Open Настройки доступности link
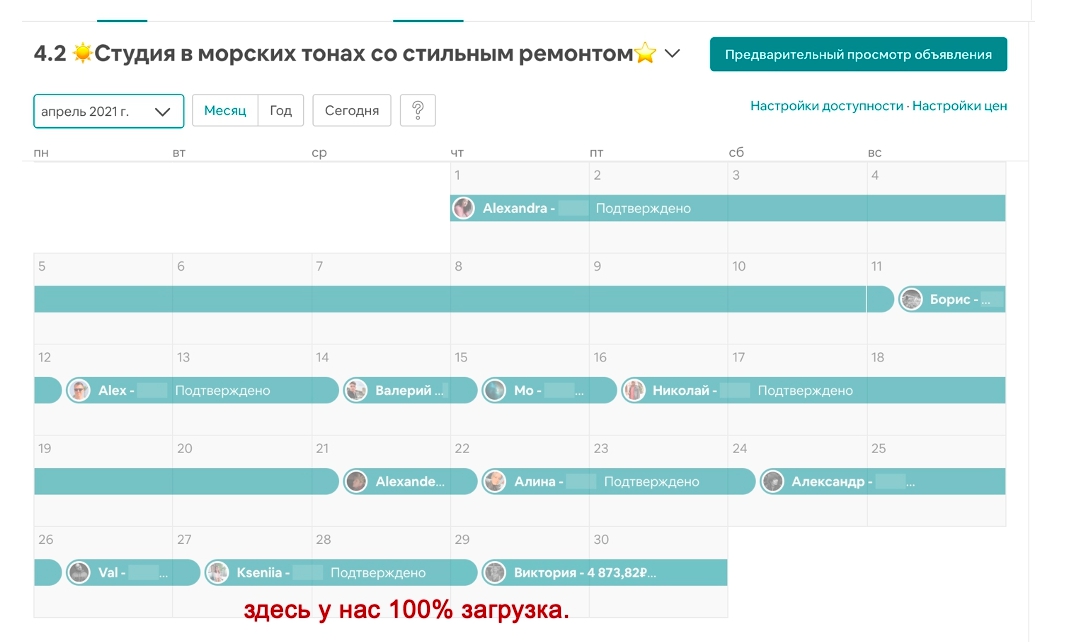Image resolution: width=1073 pixels, height=642 pixels. click(x=827, y=106)
